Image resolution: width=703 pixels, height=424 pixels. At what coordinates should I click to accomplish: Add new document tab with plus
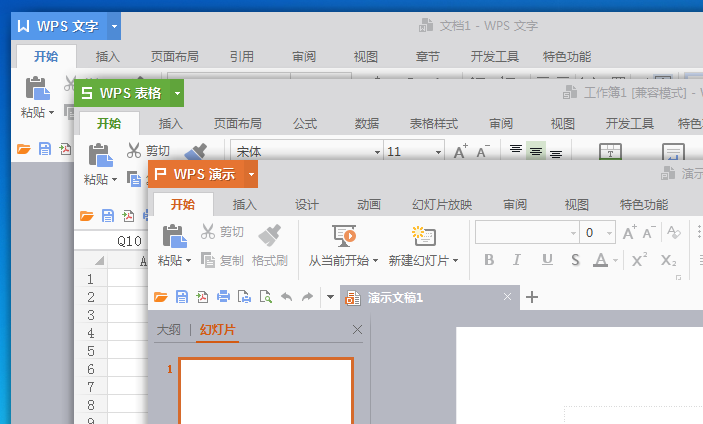(x=532, y=297)
